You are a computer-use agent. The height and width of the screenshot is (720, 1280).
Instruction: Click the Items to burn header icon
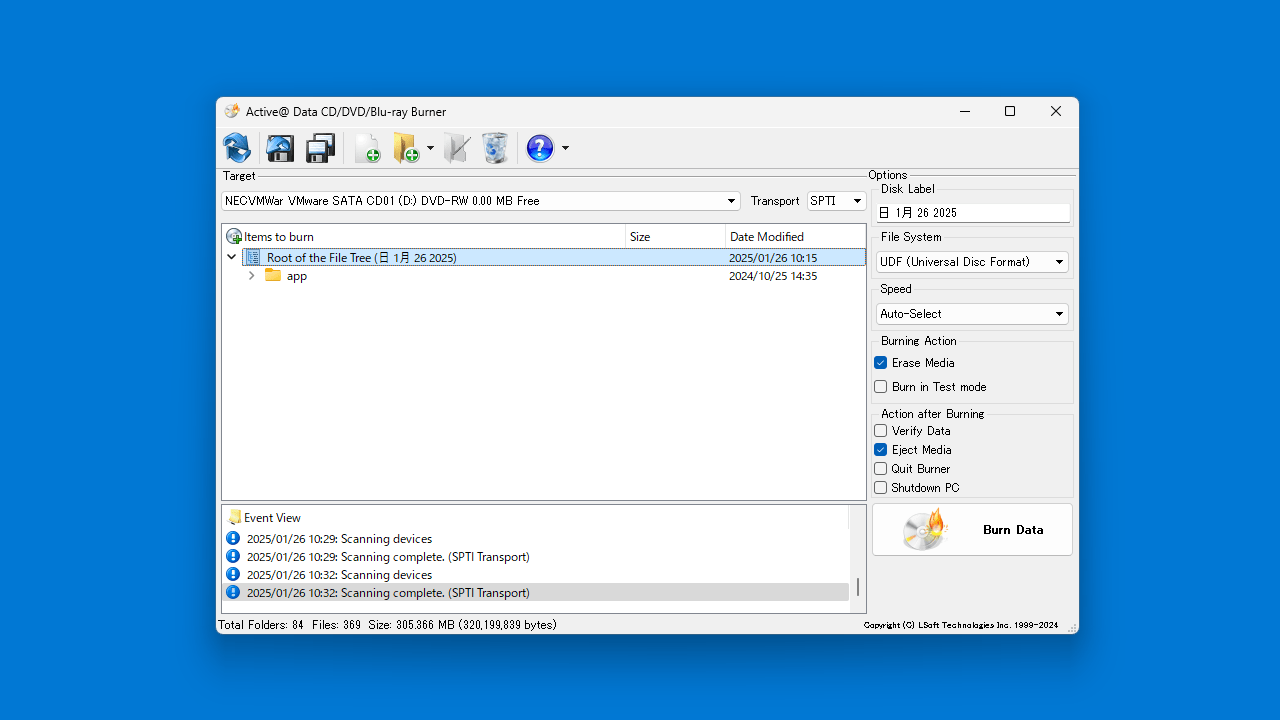234,237
